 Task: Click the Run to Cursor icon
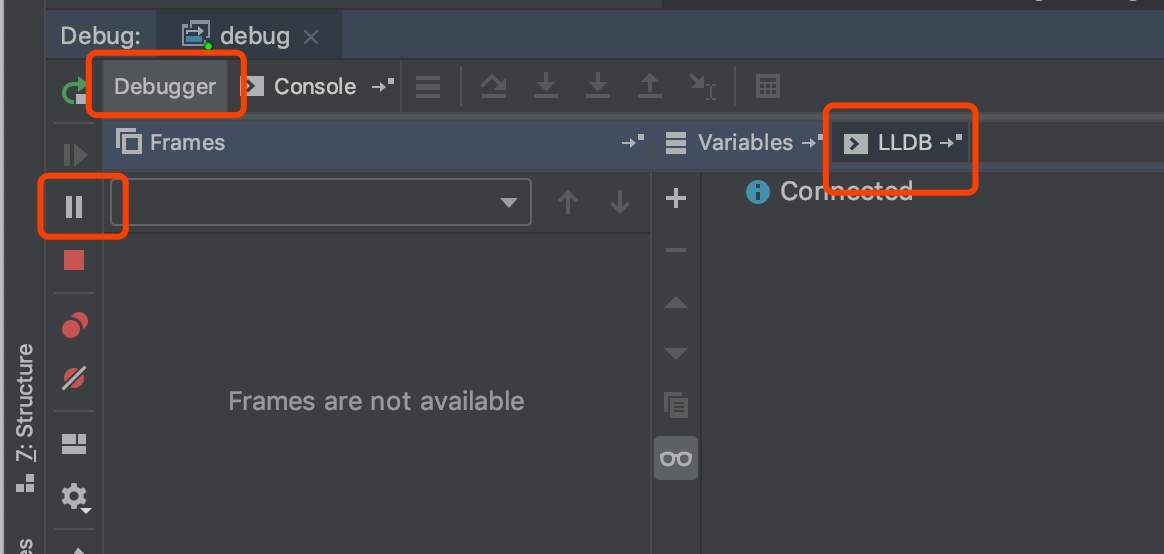(703, 87)
